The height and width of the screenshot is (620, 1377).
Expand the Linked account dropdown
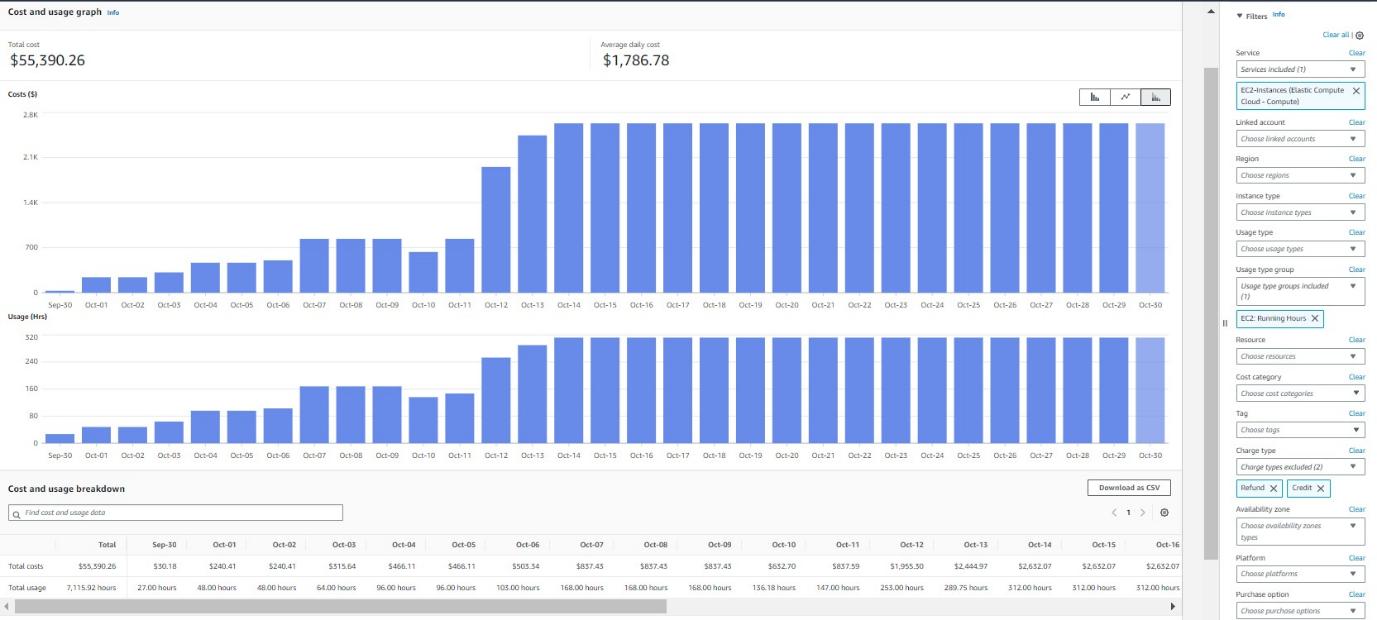pos(1300,139)
